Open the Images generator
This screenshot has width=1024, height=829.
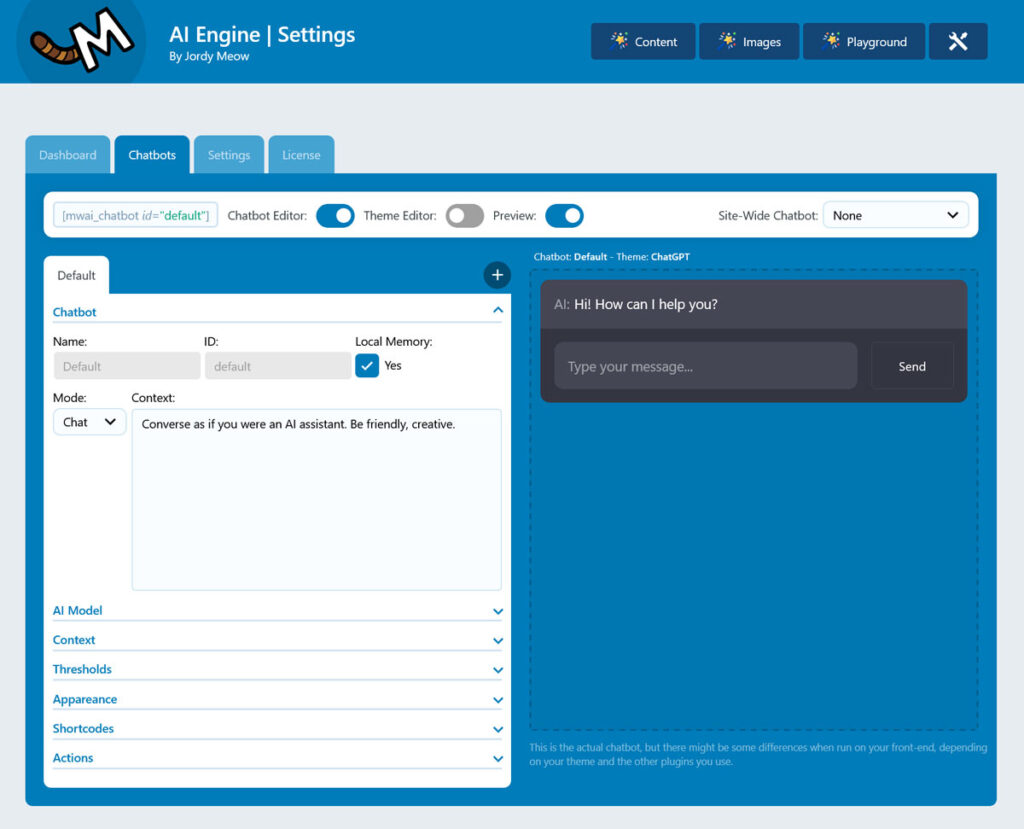[x=749, y=41]
